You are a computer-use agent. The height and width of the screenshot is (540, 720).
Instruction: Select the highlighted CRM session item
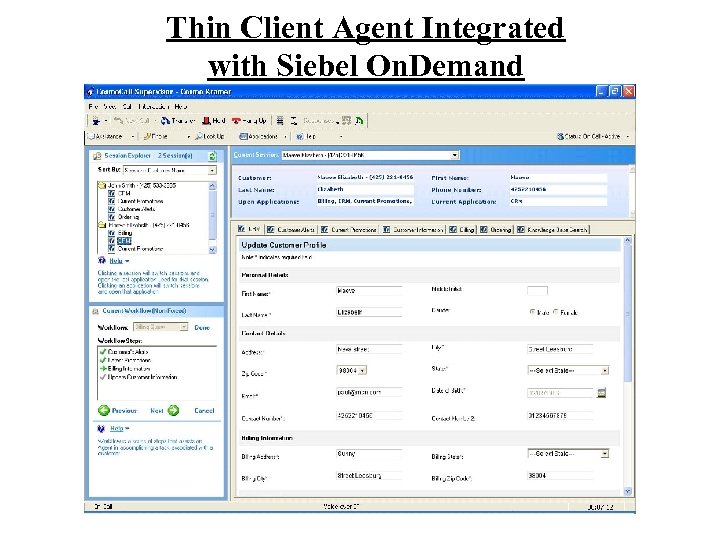(124, 241)
